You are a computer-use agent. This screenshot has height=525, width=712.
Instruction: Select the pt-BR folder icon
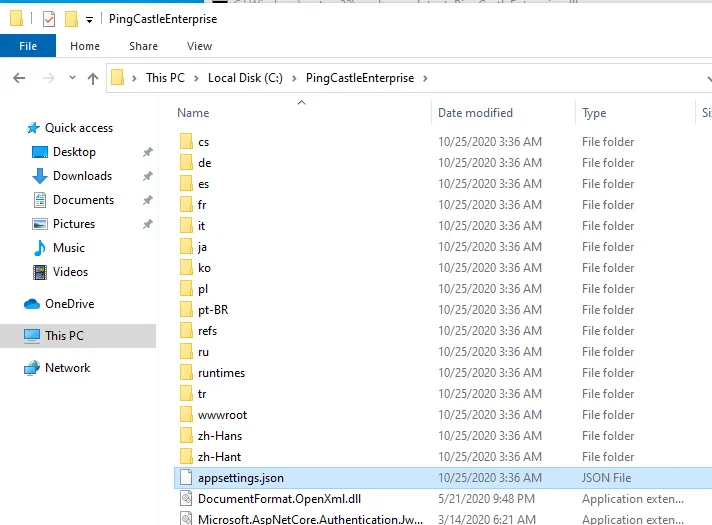point(186,309)
